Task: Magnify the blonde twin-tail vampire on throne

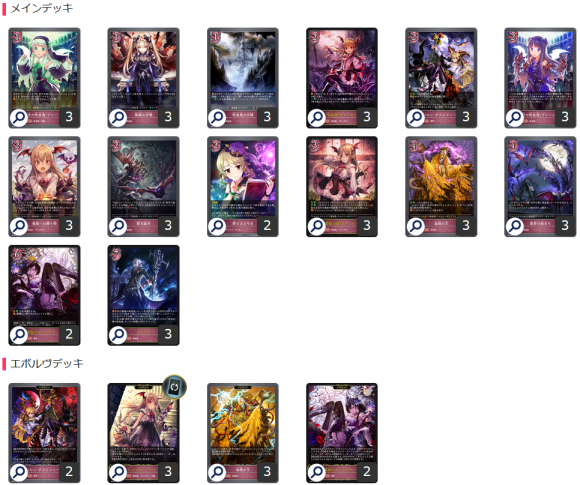Action: [118, 118]
